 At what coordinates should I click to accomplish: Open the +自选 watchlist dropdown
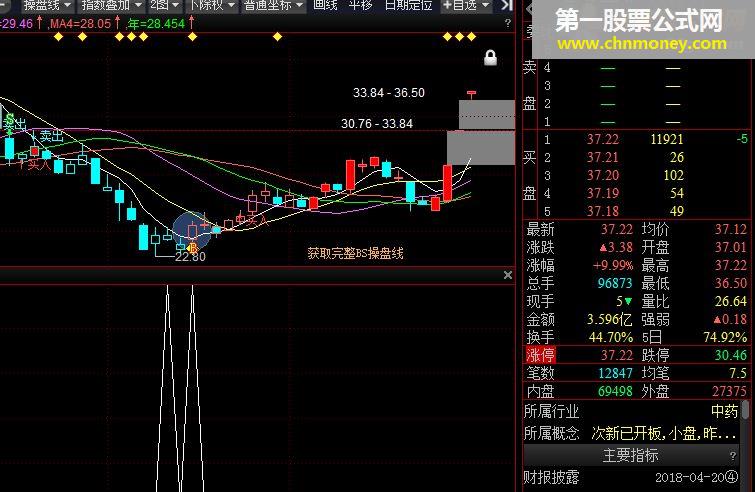(465, 5)
